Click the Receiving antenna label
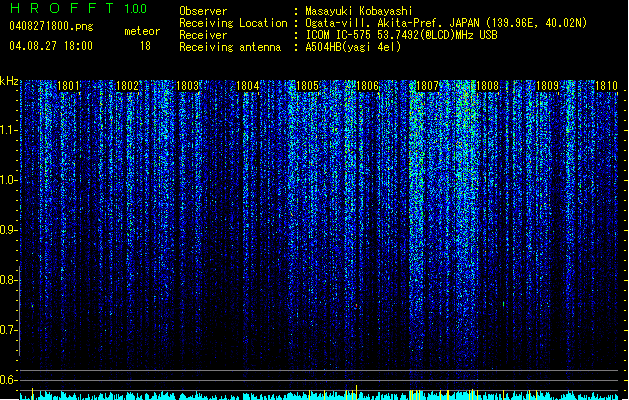Viewport: 629px width, 400px height. (230, 47)
